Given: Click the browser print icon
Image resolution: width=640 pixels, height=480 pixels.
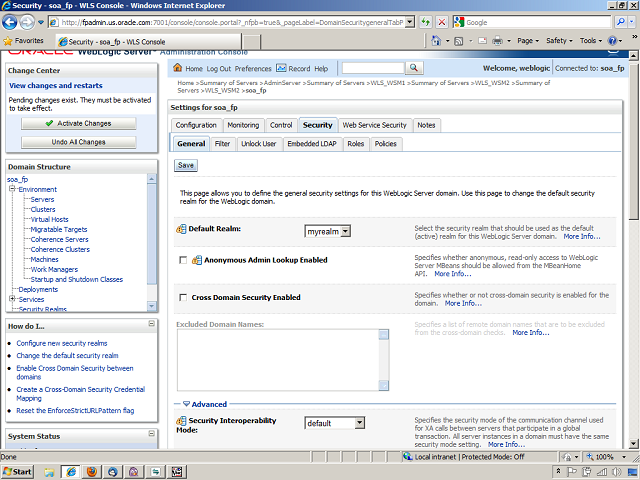Looking at the screenshot, I should pos(498,41).
